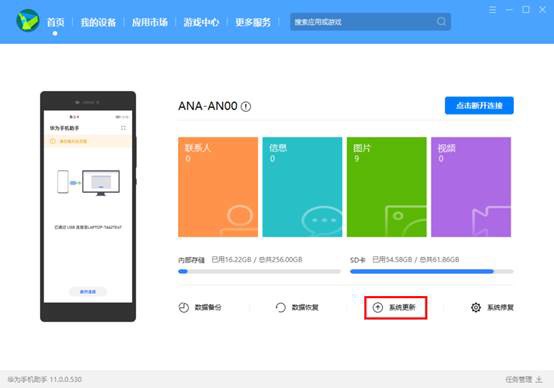The height and width of the screenshot is (388, 554).
Task: Click the SD card storage usage bar
Action: (x=431, y=271)
